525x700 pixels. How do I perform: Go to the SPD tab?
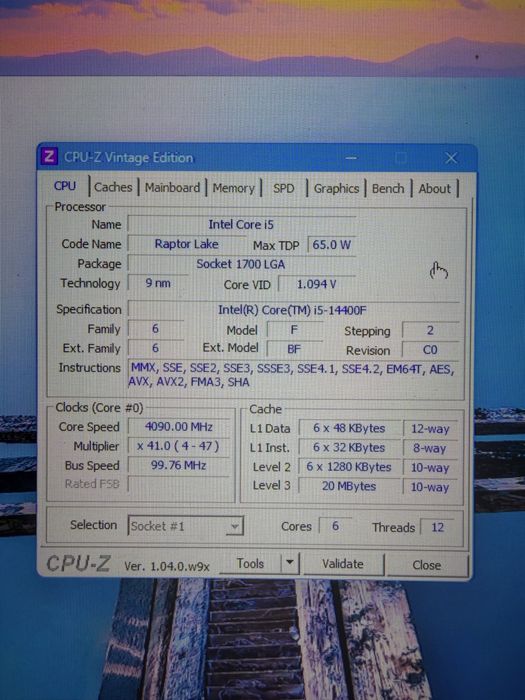[x=284, y=188]
